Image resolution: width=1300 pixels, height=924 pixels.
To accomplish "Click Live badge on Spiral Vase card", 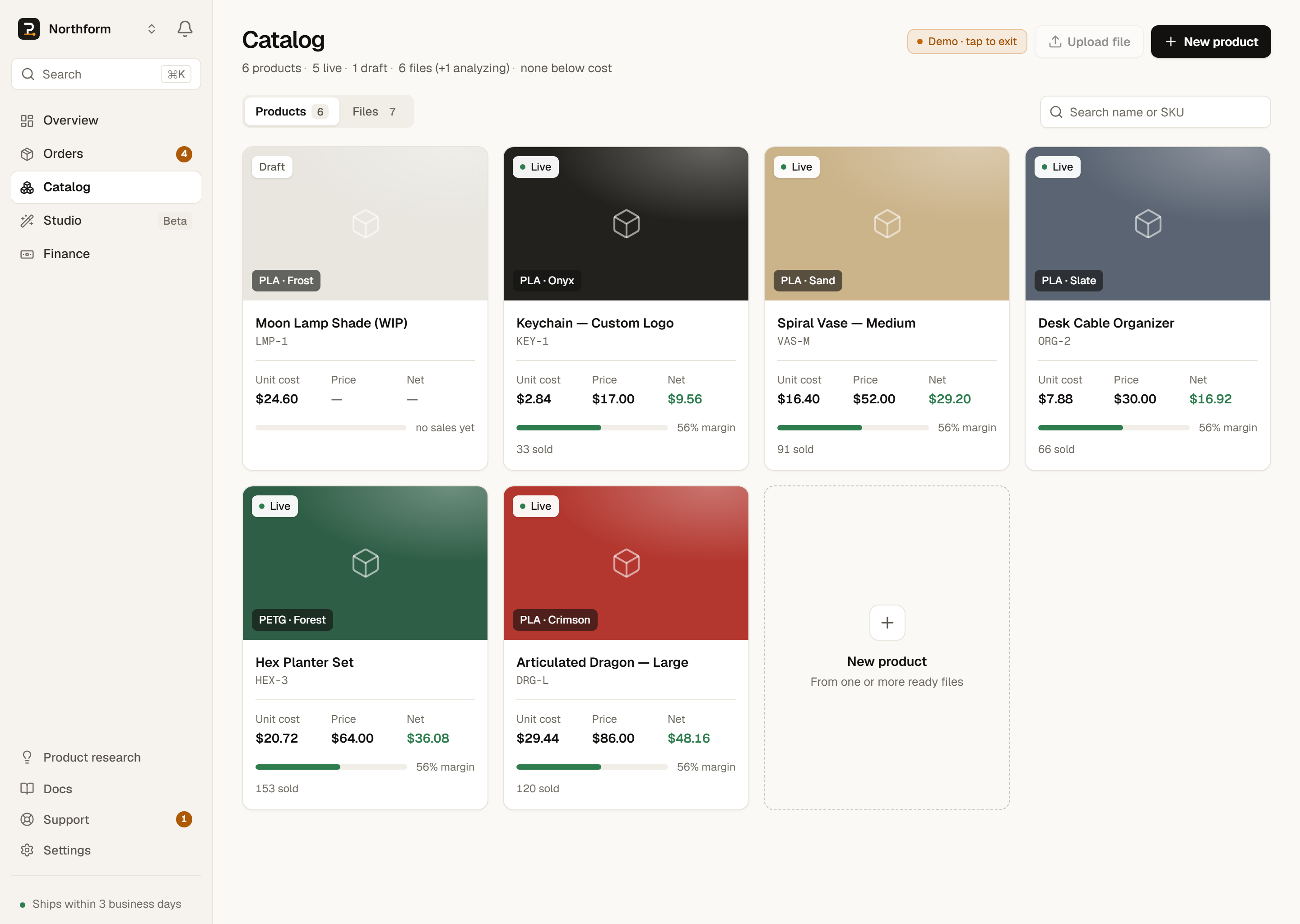I will [796, 166].
